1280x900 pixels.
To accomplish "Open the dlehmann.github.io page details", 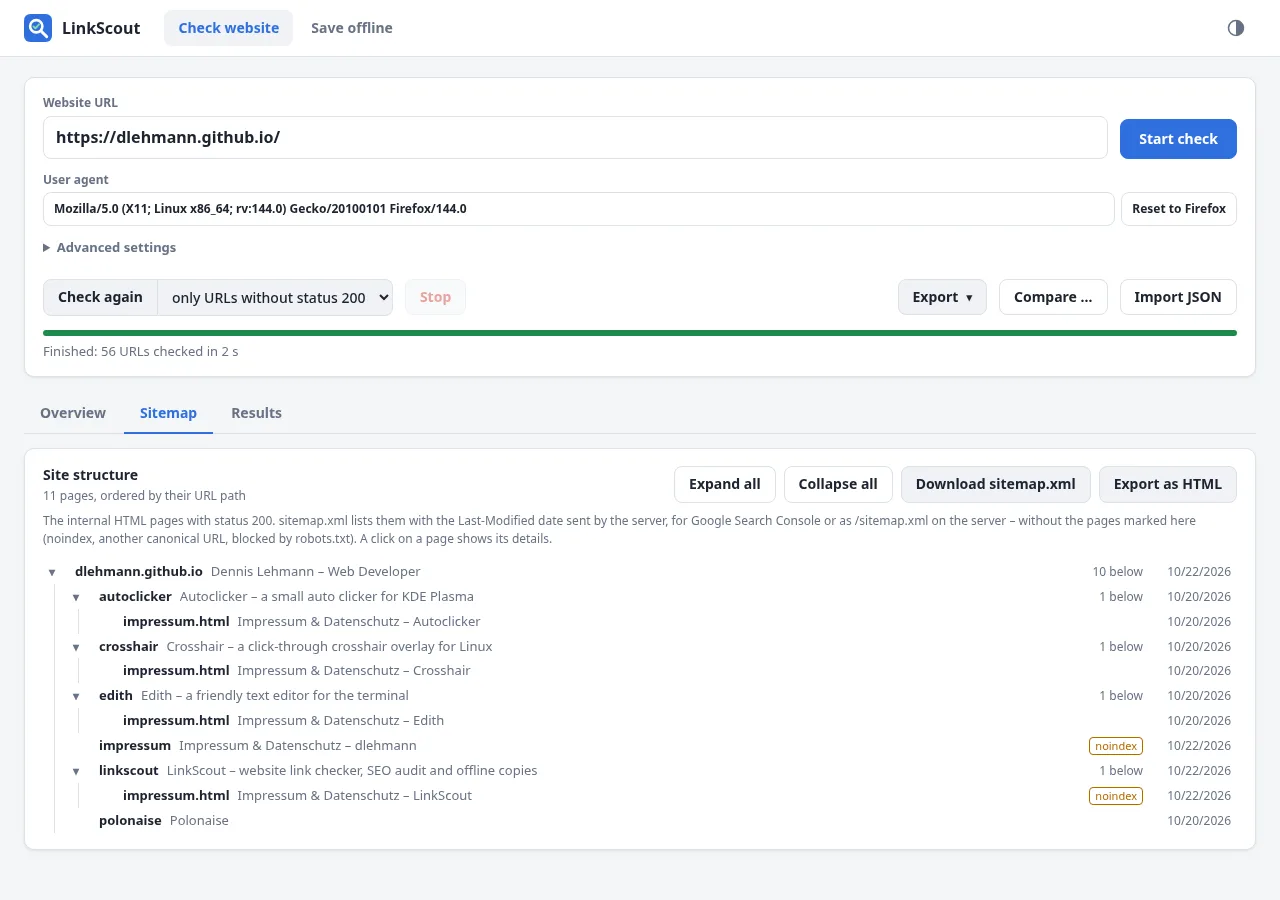I will click(x=640, y=572).
